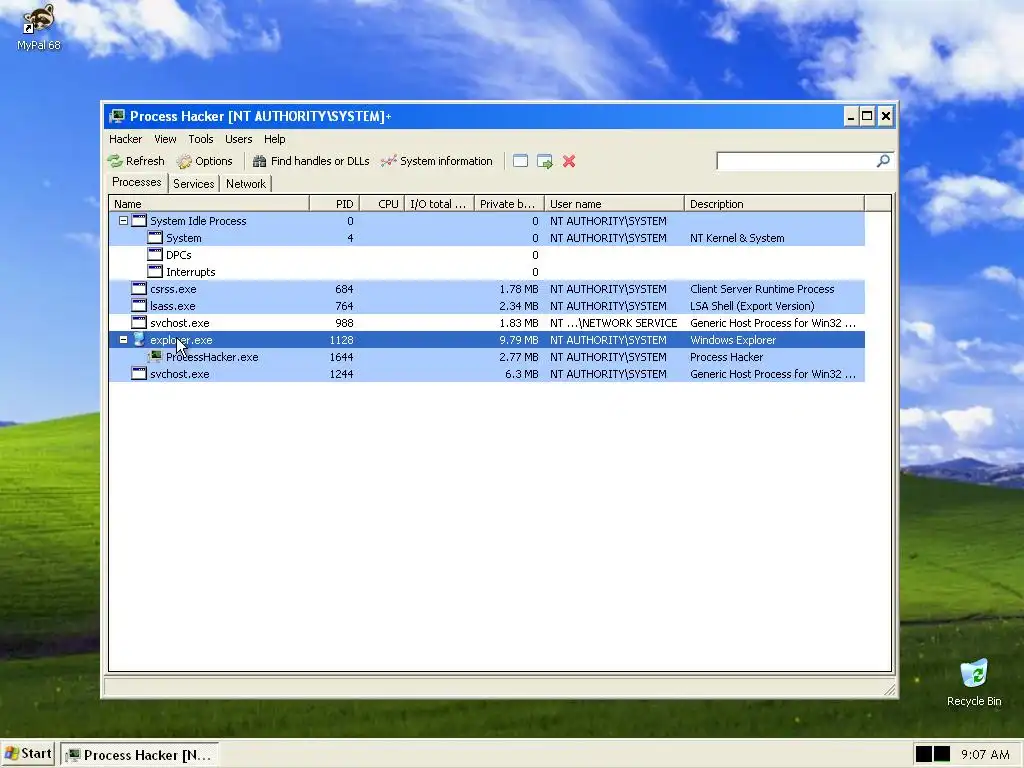This screenshot has width=1024, height=768.
Task: Open the Hacker menu
Action: click(x=125, y=139)
